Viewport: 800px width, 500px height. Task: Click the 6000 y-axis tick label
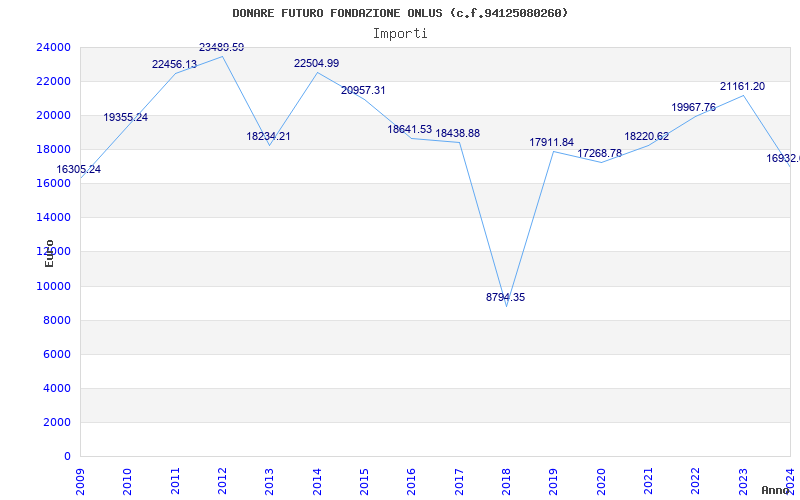click(57, 355)
